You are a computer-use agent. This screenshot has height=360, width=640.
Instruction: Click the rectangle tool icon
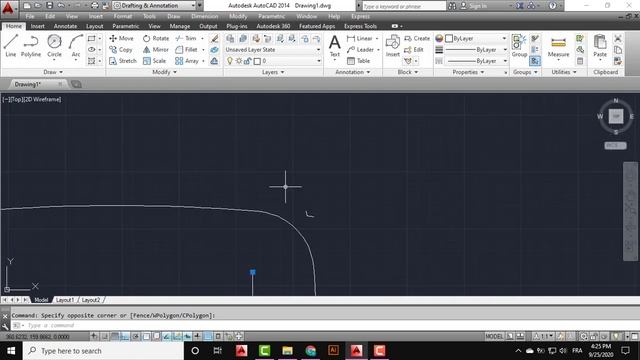[x=91, y=38]
